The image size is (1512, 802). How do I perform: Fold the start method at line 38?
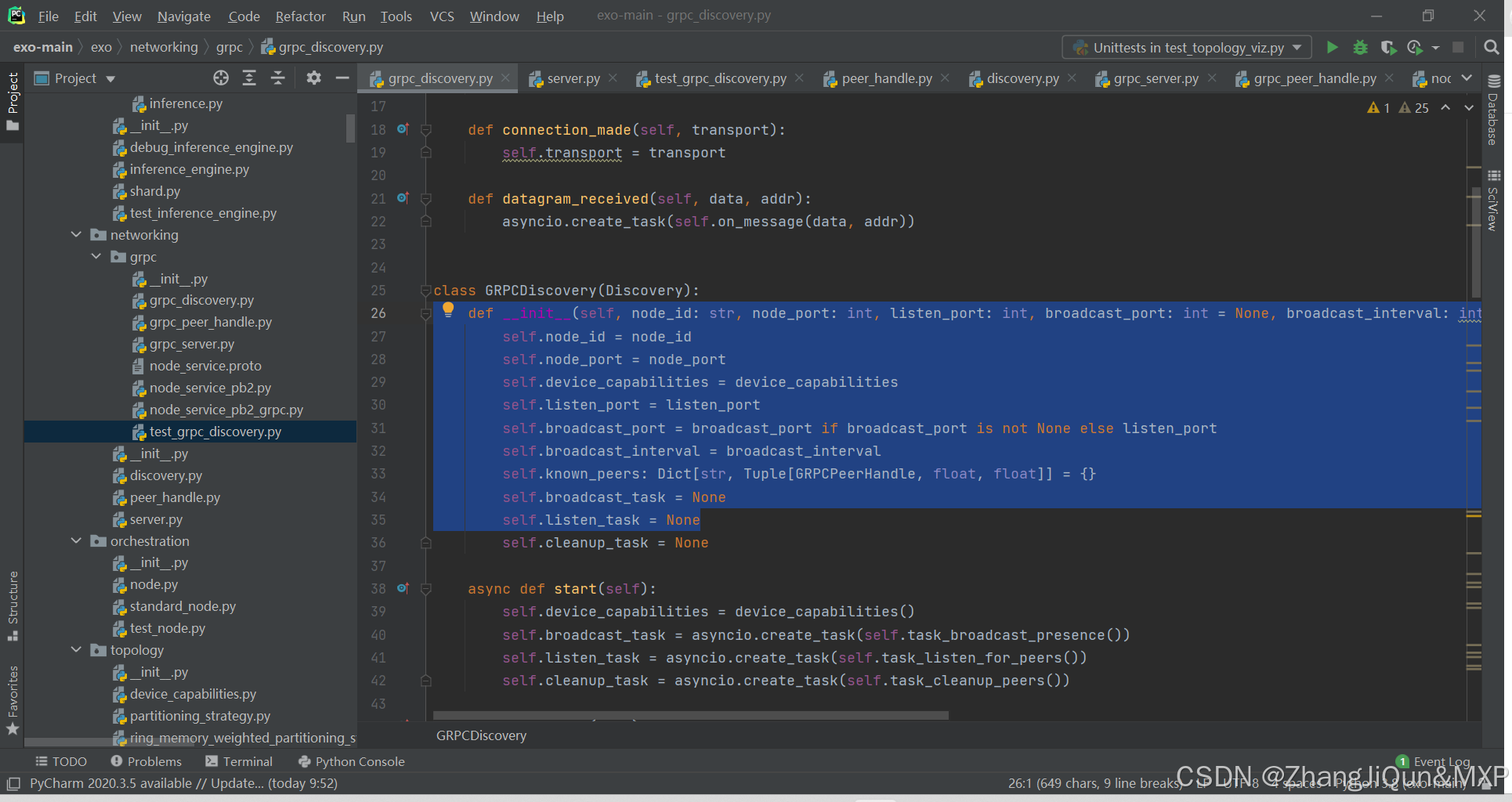click(x=425, y=588)
